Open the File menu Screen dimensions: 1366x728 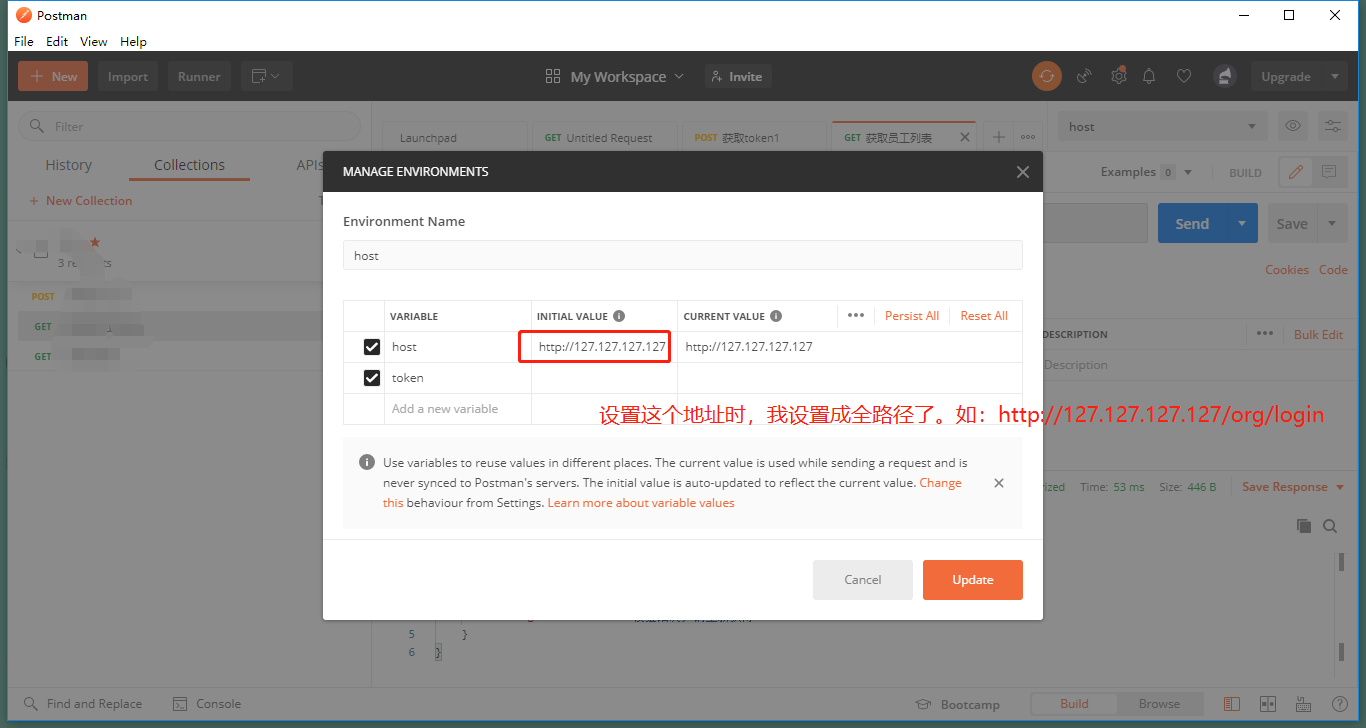click(24, 42)
